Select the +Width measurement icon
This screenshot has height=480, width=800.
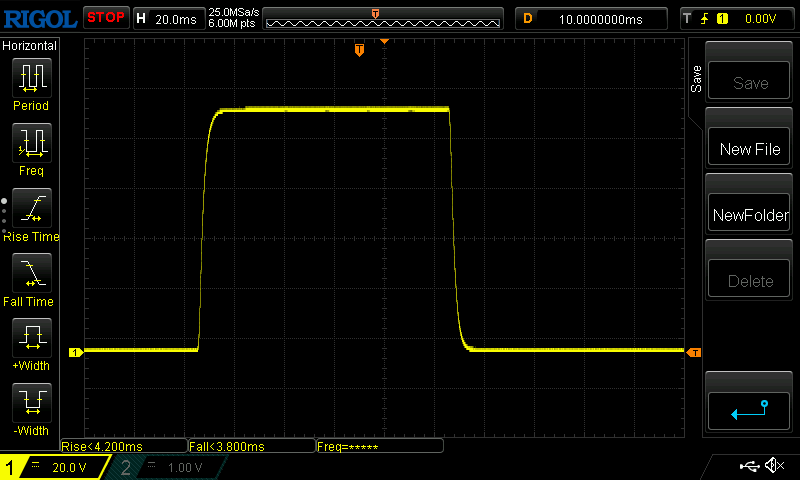click(30, 340)
